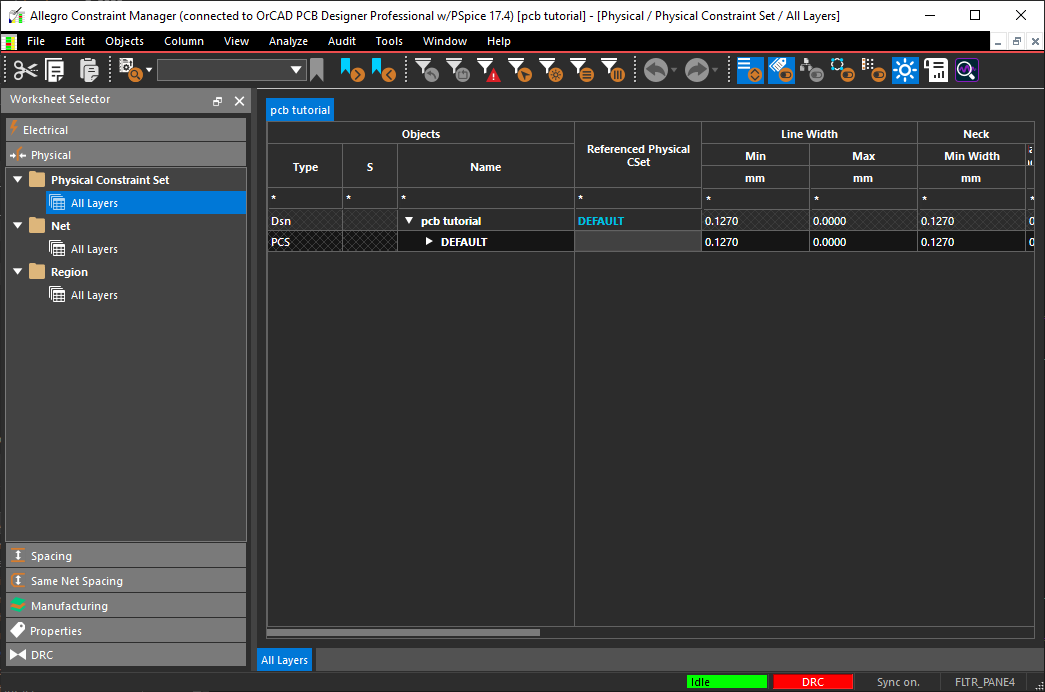The image size is (1045, 692).
Task: Click the filter with red warning icon
Action: [x=488, y=70]
